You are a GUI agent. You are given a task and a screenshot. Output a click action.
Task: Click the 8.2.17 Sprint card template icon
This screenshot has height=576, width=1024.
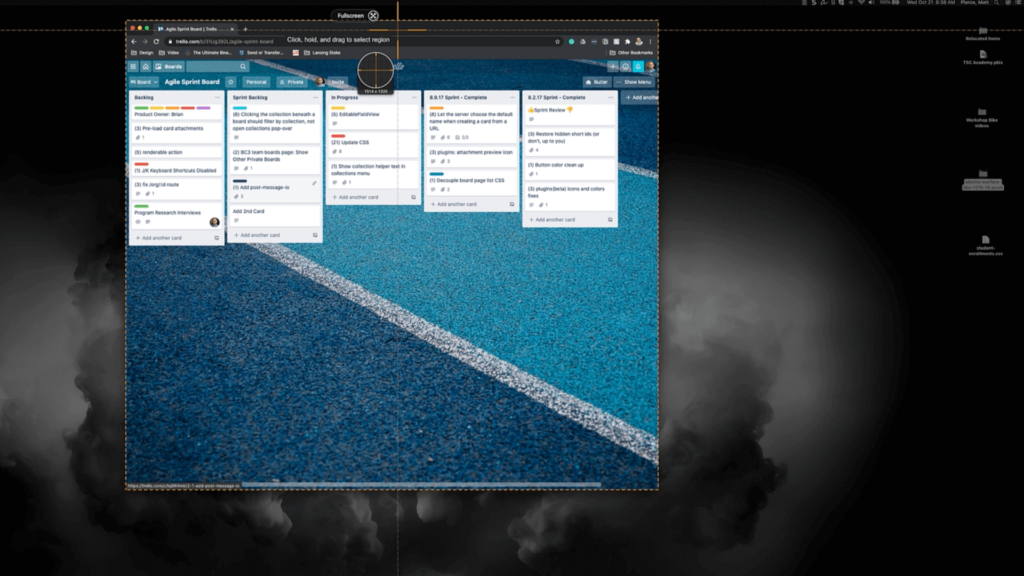610,220
